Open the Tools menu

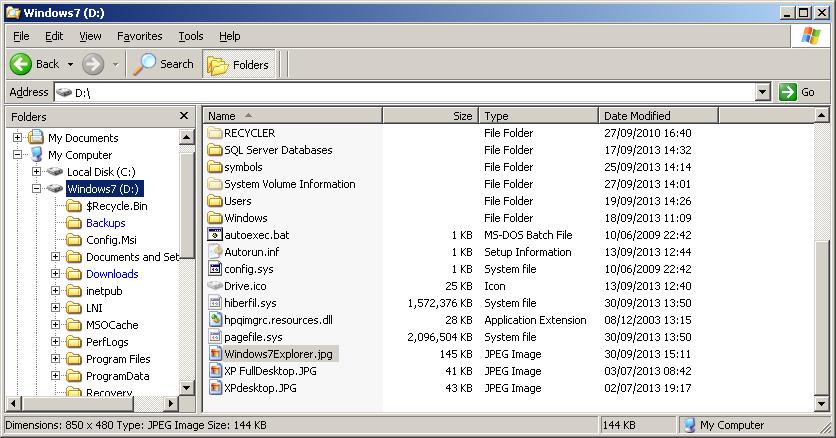[191, 36]
